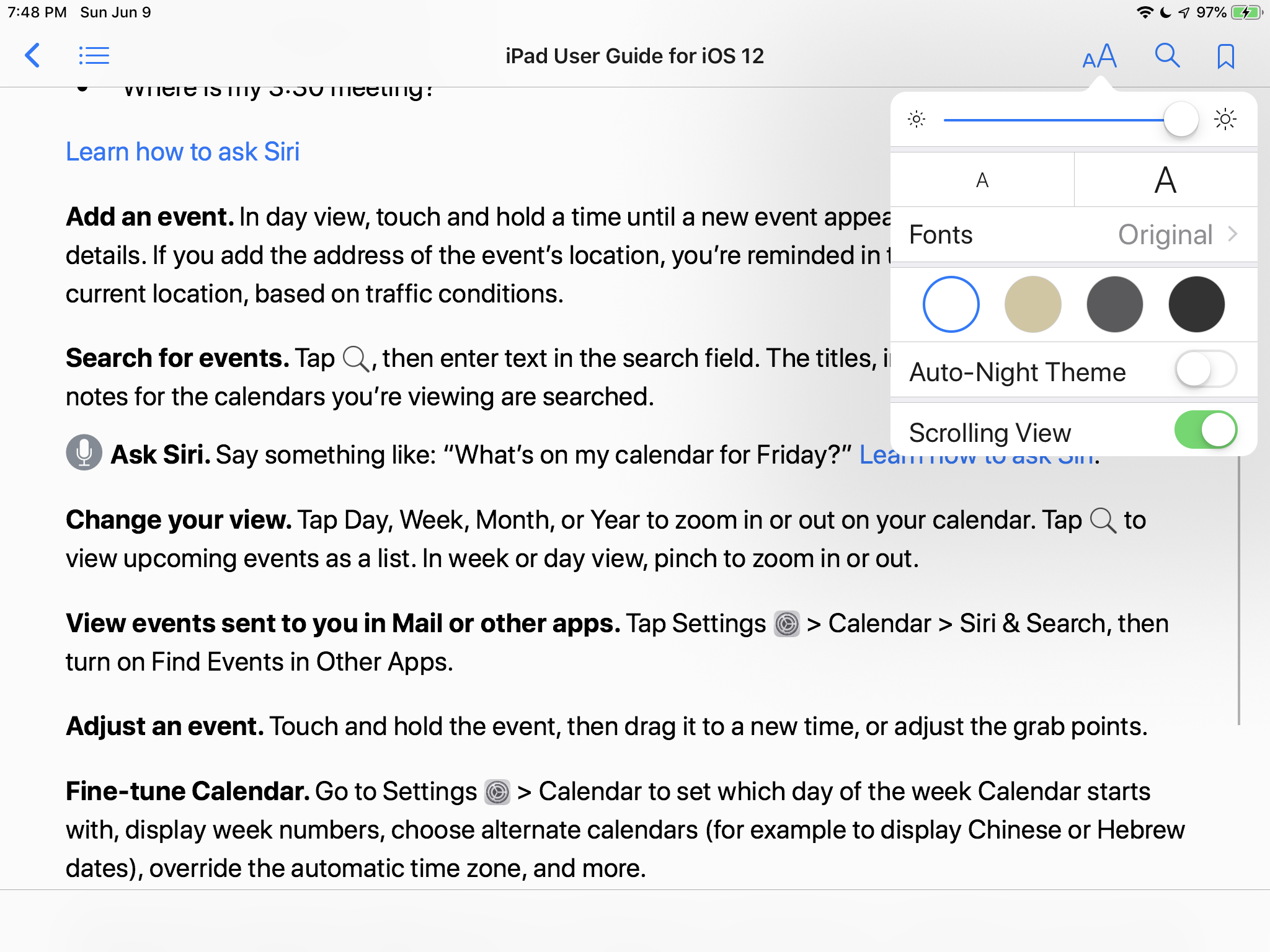Increase text size with large A
Image resolution: width=1270 pixels, height=952 pixels.
point(1165,180)
